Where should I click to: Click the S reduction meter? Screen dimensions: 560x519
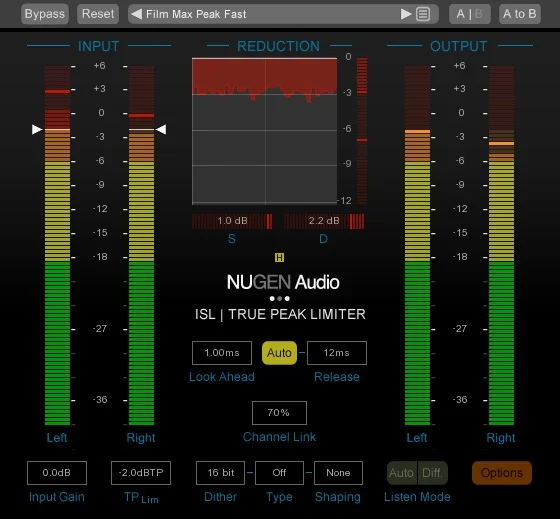point(232,221)
